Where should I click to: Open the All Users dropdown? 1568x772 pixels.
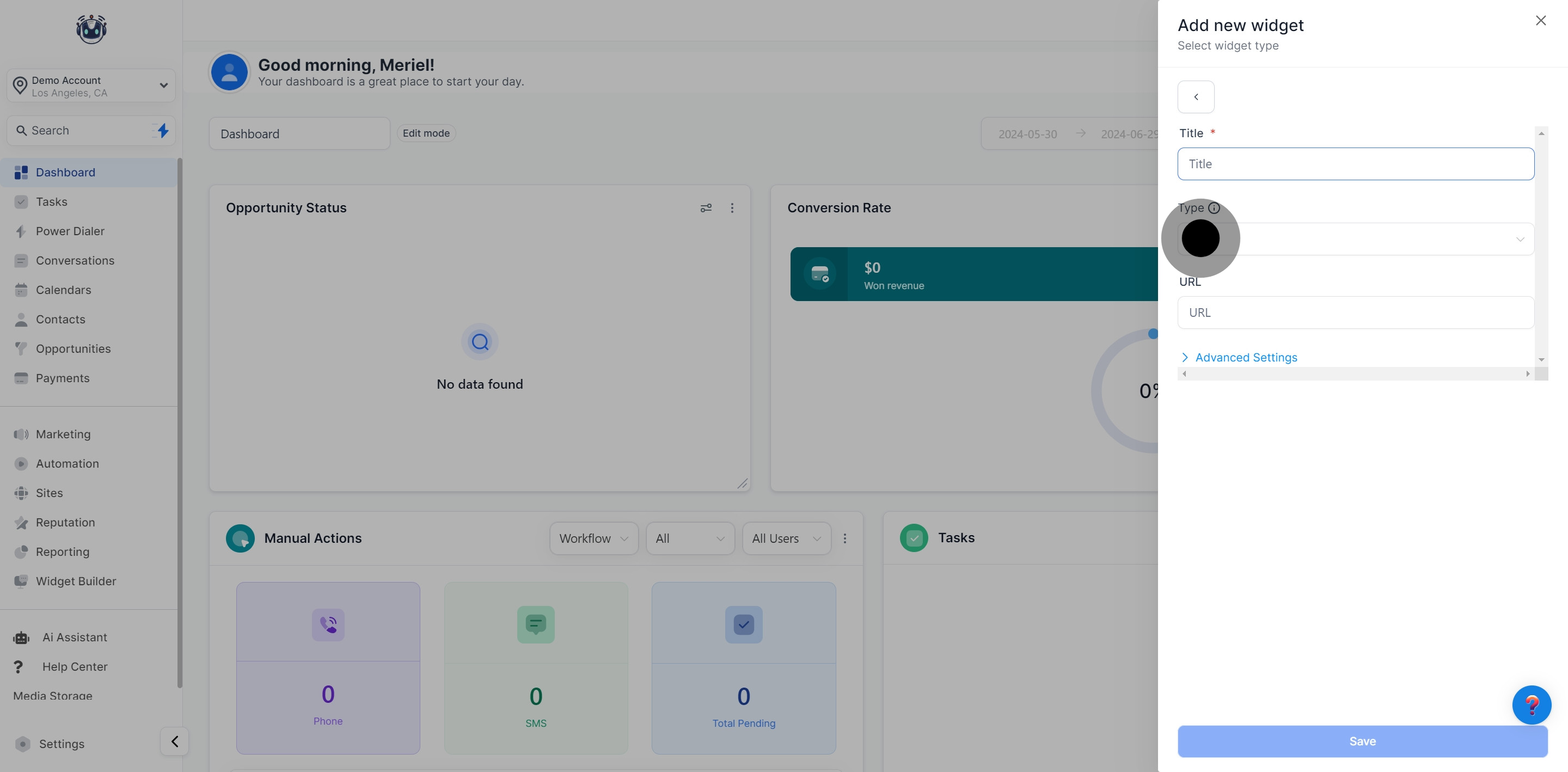coord(786,538)
